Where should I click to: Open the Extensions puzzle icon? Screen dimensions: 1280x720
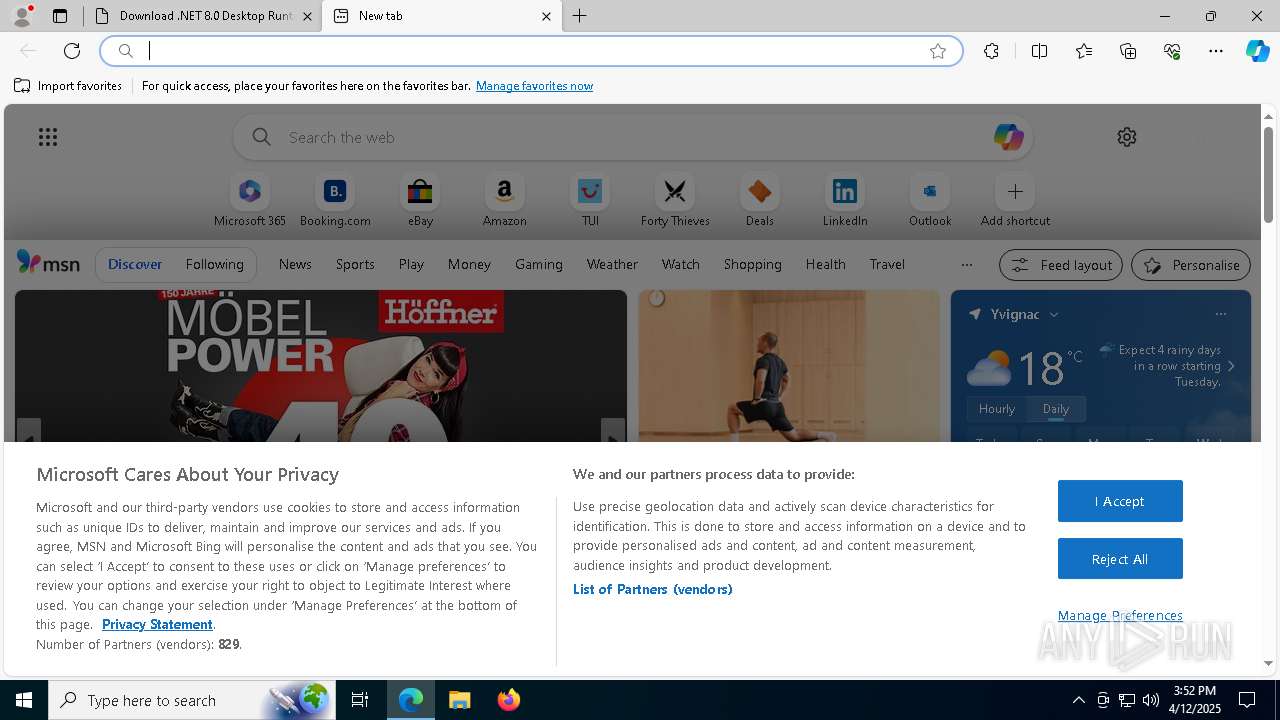[x=991, y=51]
